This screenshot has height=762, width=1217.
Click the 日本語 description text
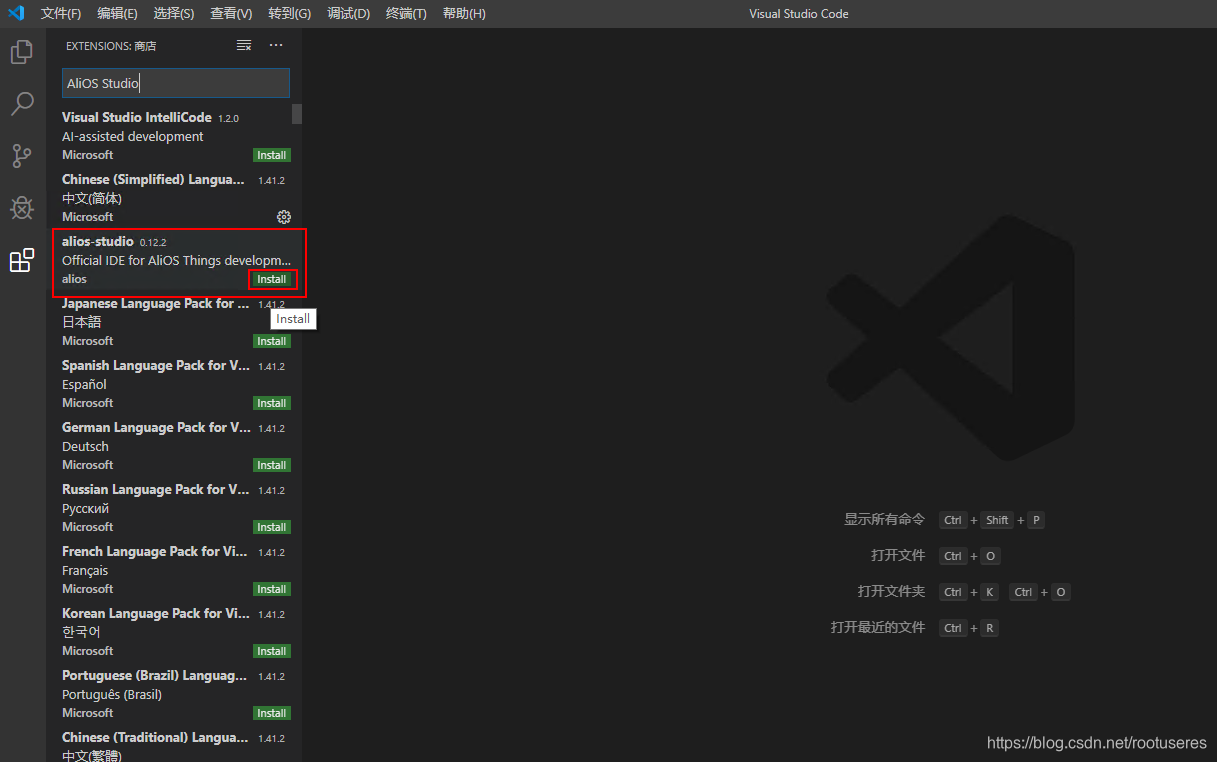82,322
